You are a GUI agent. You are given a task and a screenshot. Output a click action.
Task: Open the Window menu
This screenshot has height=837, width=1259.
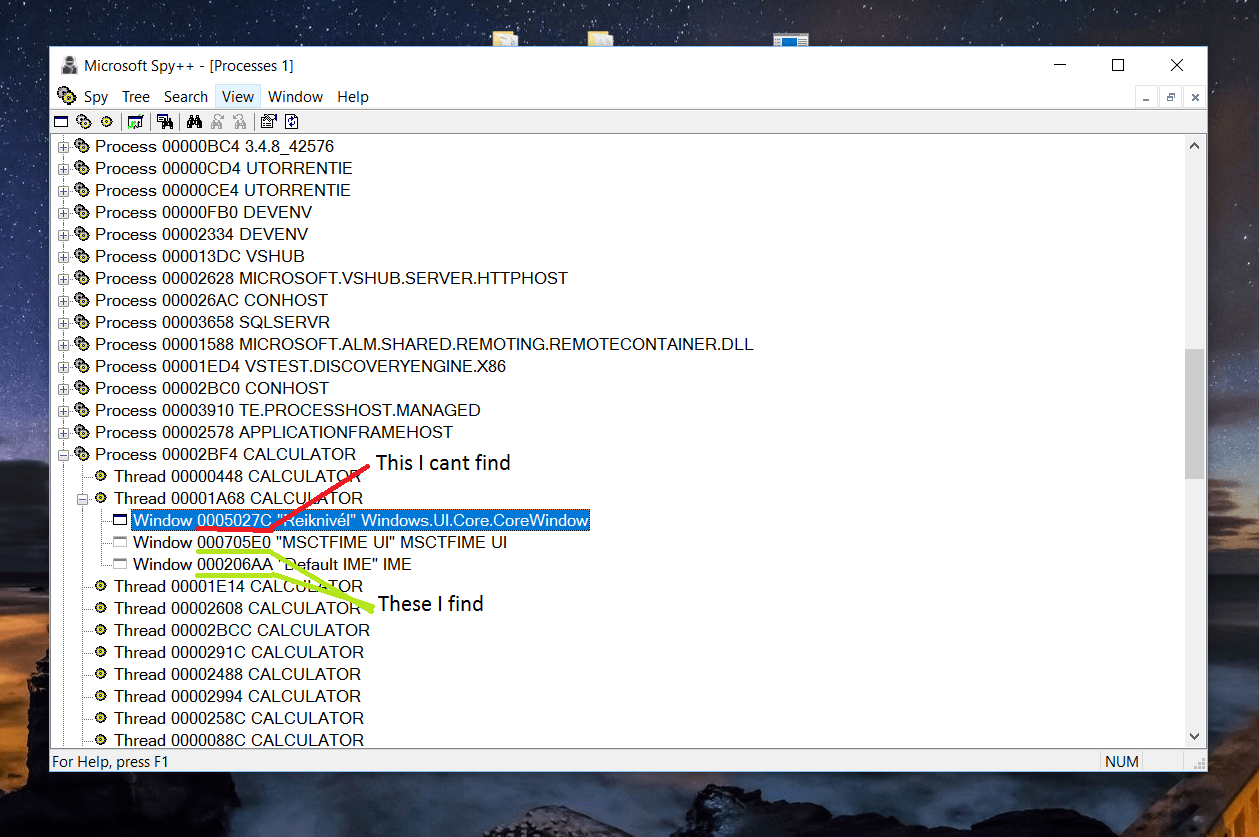pos(295,97)
